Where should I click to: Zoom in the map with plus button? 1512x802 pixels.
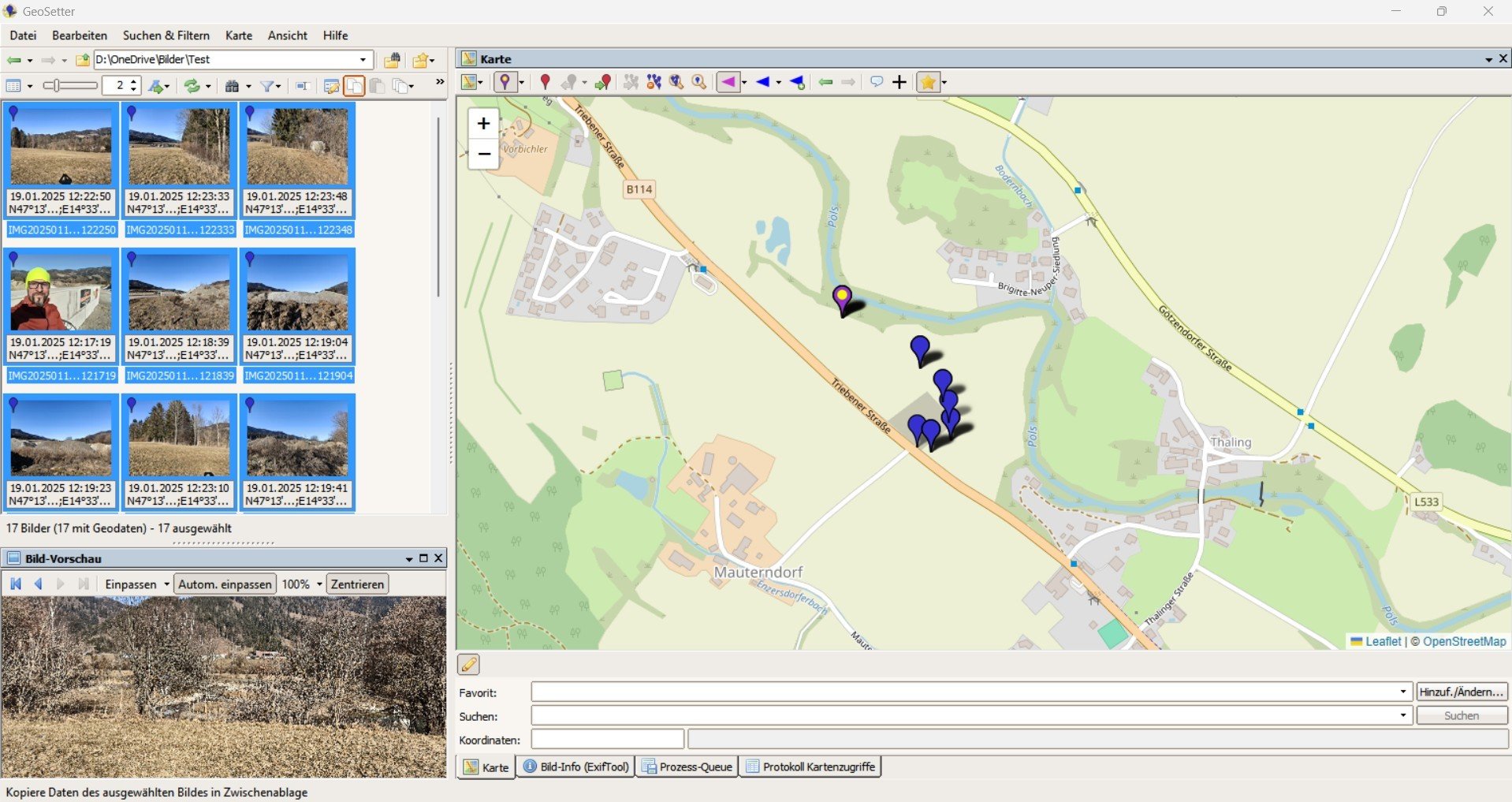click(483, 123)
